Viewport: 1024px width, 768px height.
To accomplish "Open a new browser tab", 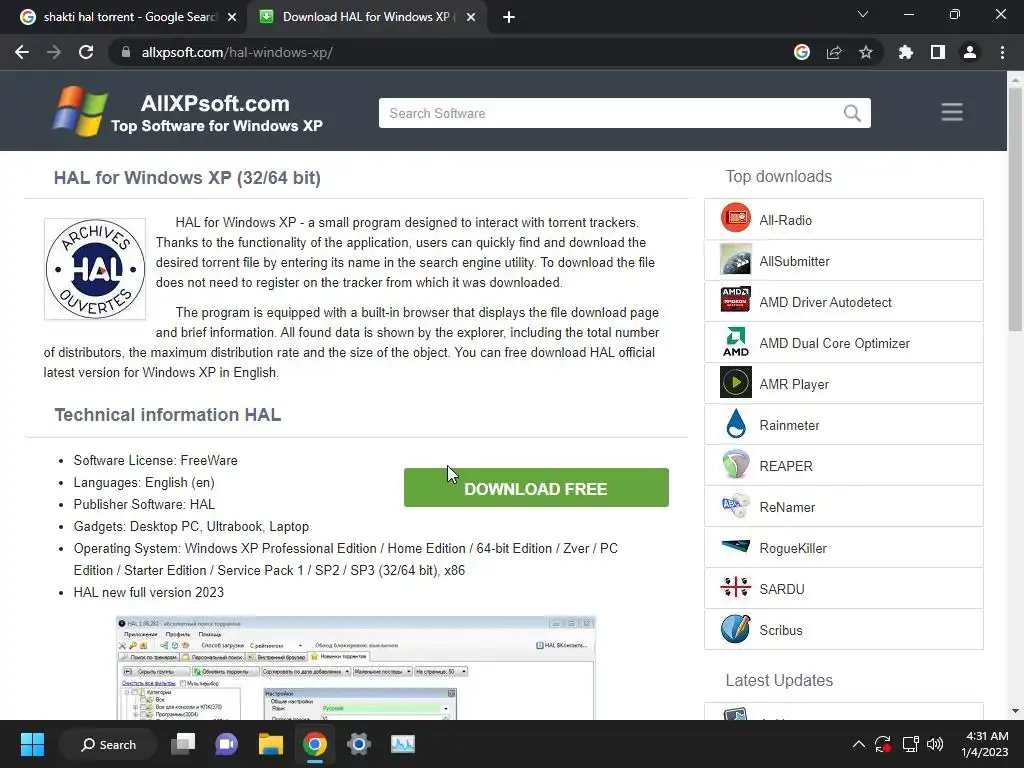I will point(509,17).
